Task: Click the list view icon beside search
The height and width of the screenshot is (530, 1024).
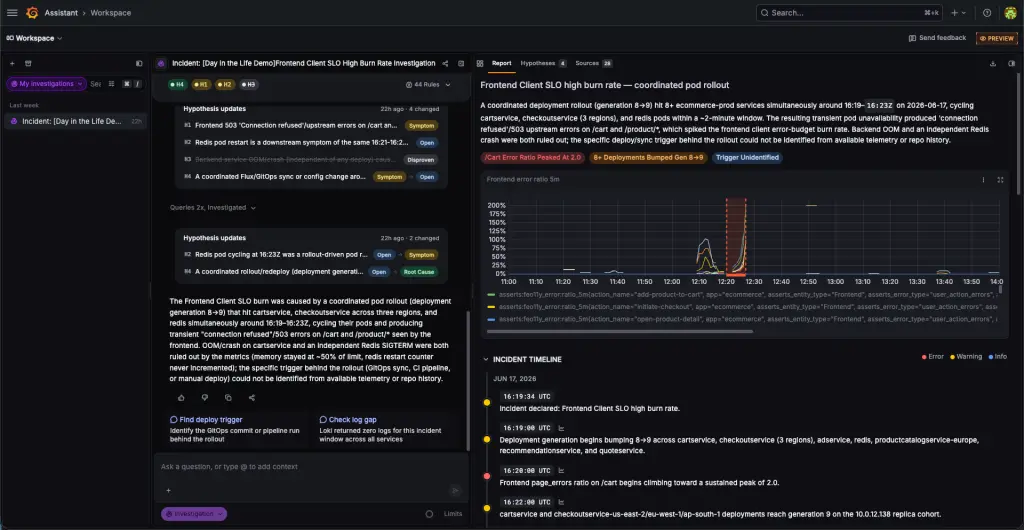Action: coord(112,84)
